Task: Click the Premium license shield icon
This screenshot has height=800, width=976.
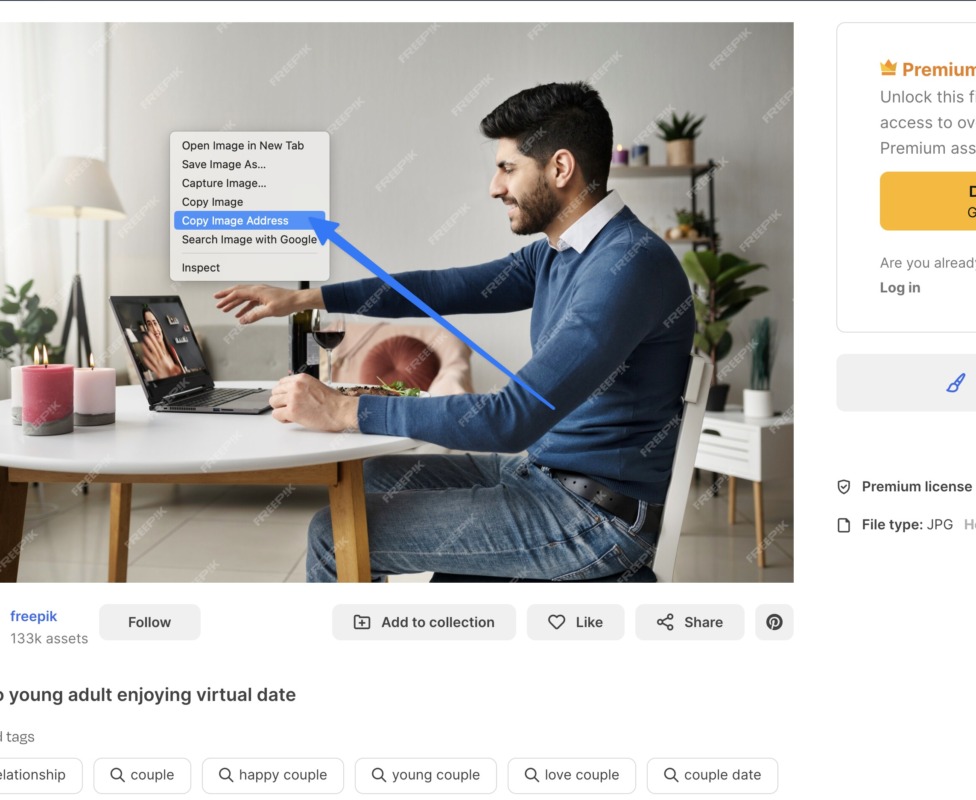Action: pyautogui.click(x=843, y=487)
